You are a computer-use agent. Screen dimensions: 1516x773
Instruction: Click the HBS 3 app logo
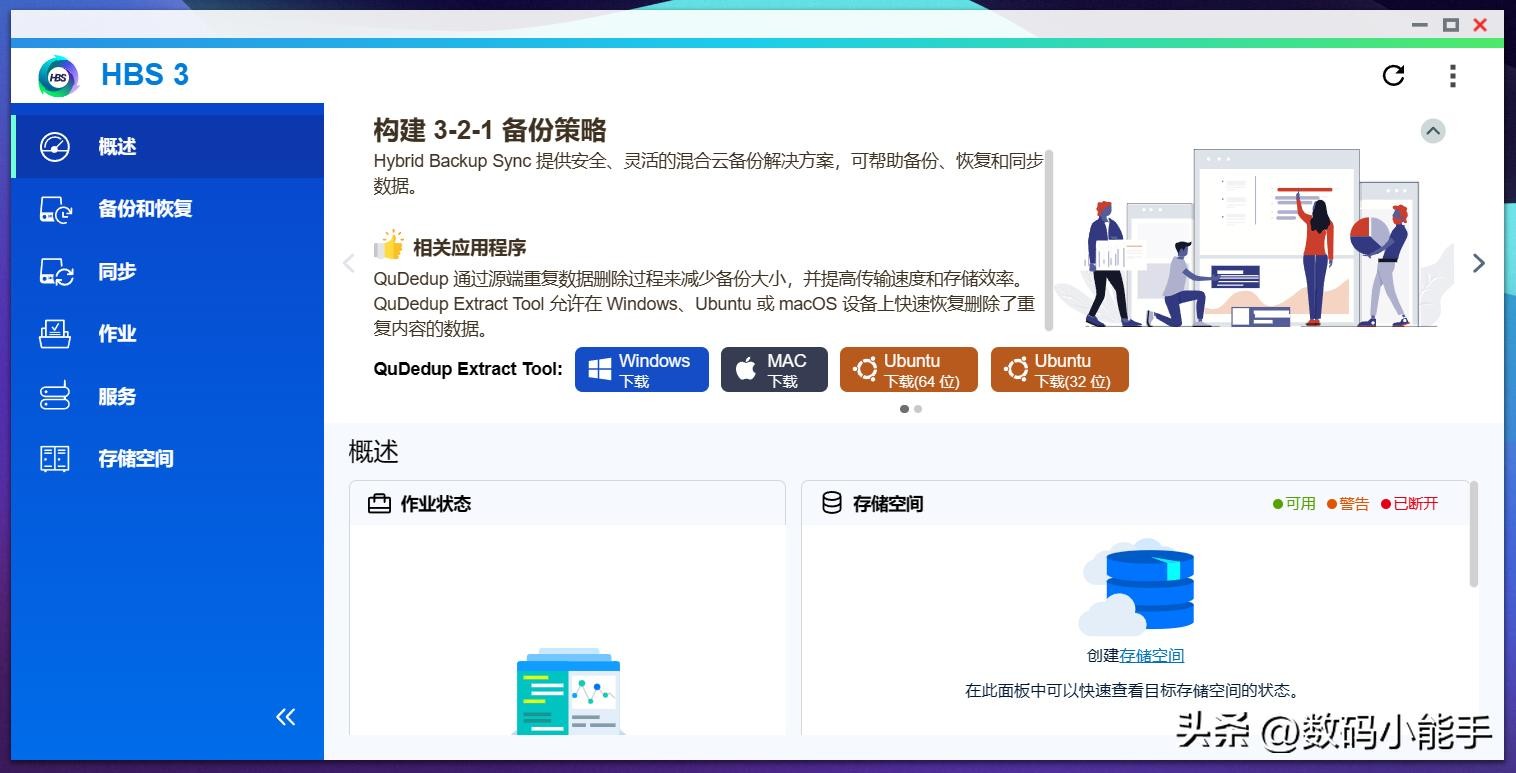(58, 76)
